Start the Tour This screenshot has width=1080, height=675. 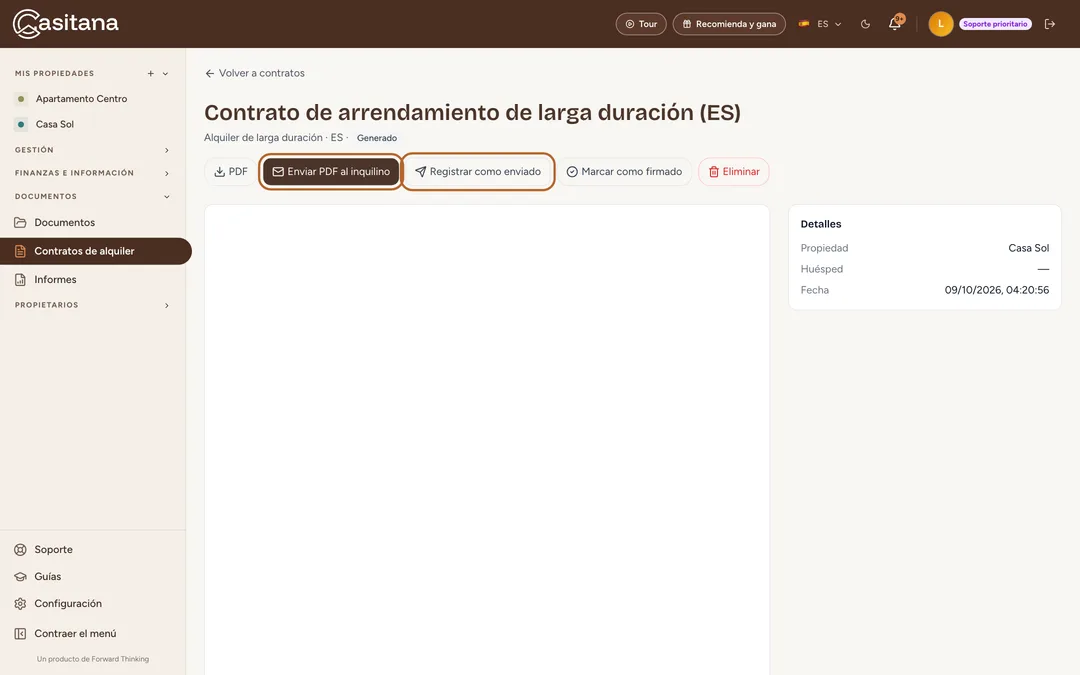[x=641, y=24]
